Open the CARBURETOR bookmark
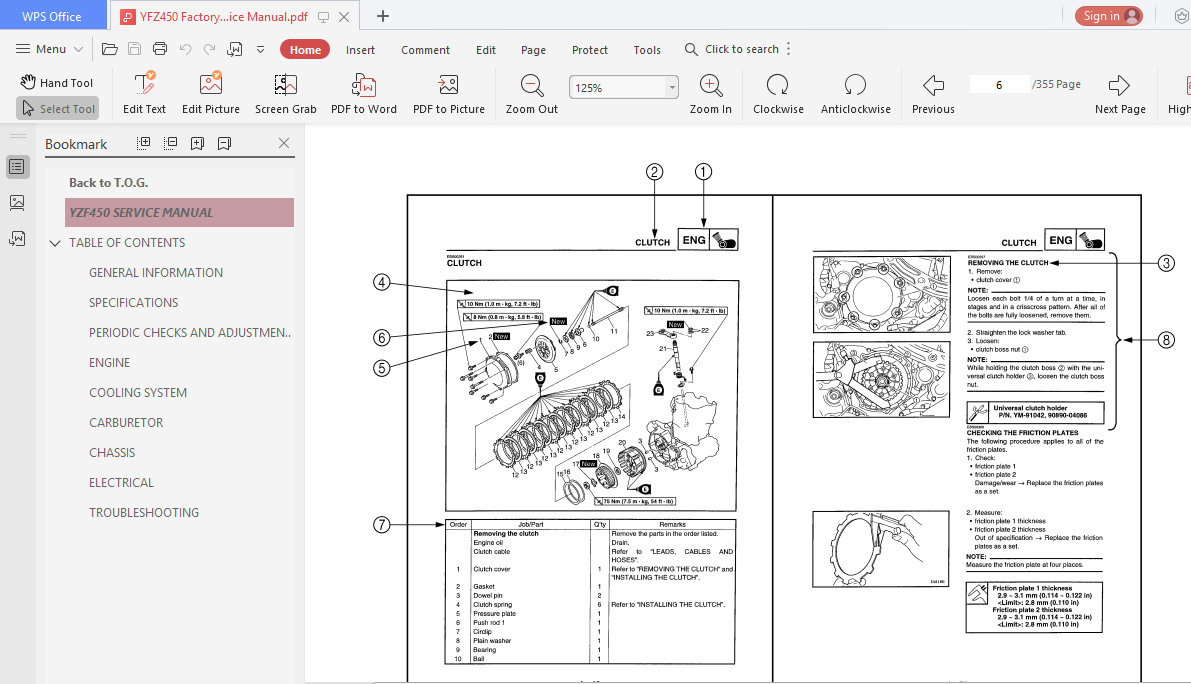Viewport: 1191px width, 684px height. (x=126, y=423)
